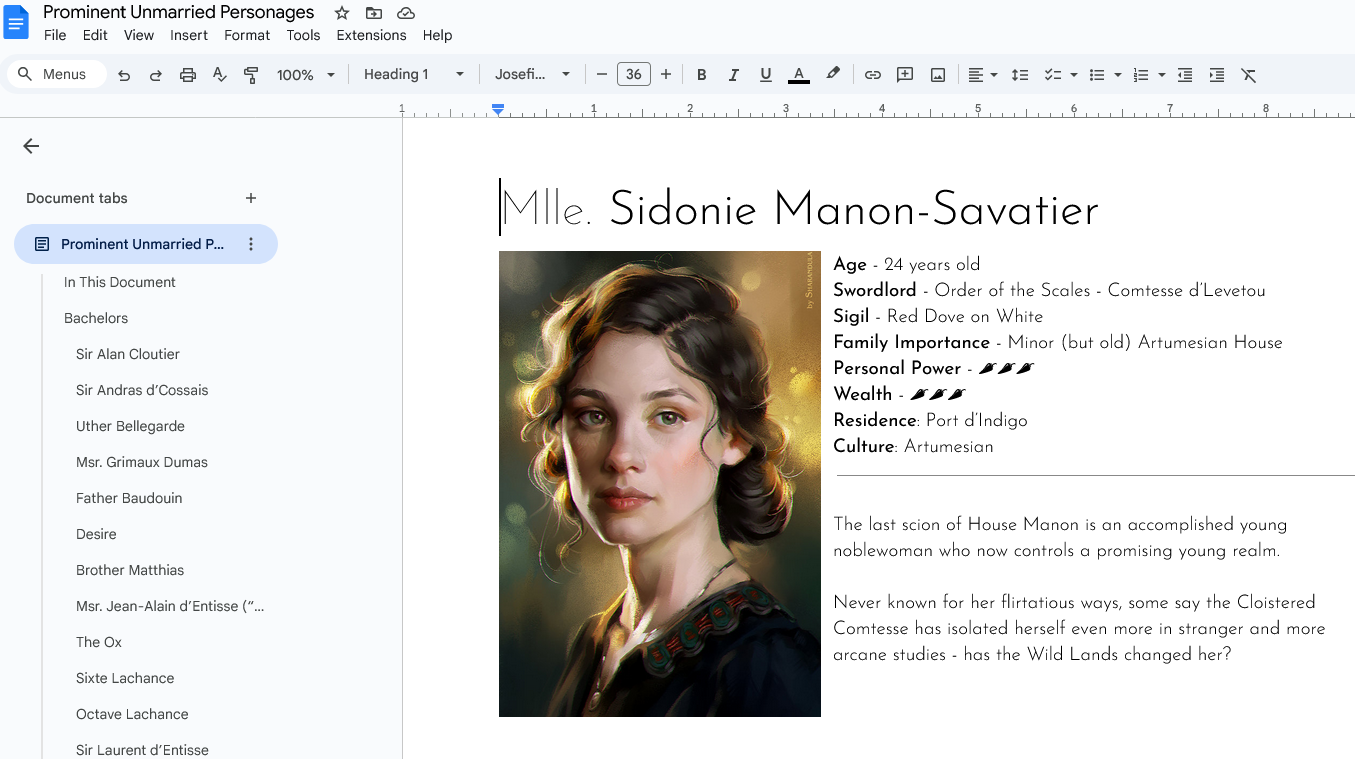Open the text color picker
The image size is (1355, 759).
798,75
